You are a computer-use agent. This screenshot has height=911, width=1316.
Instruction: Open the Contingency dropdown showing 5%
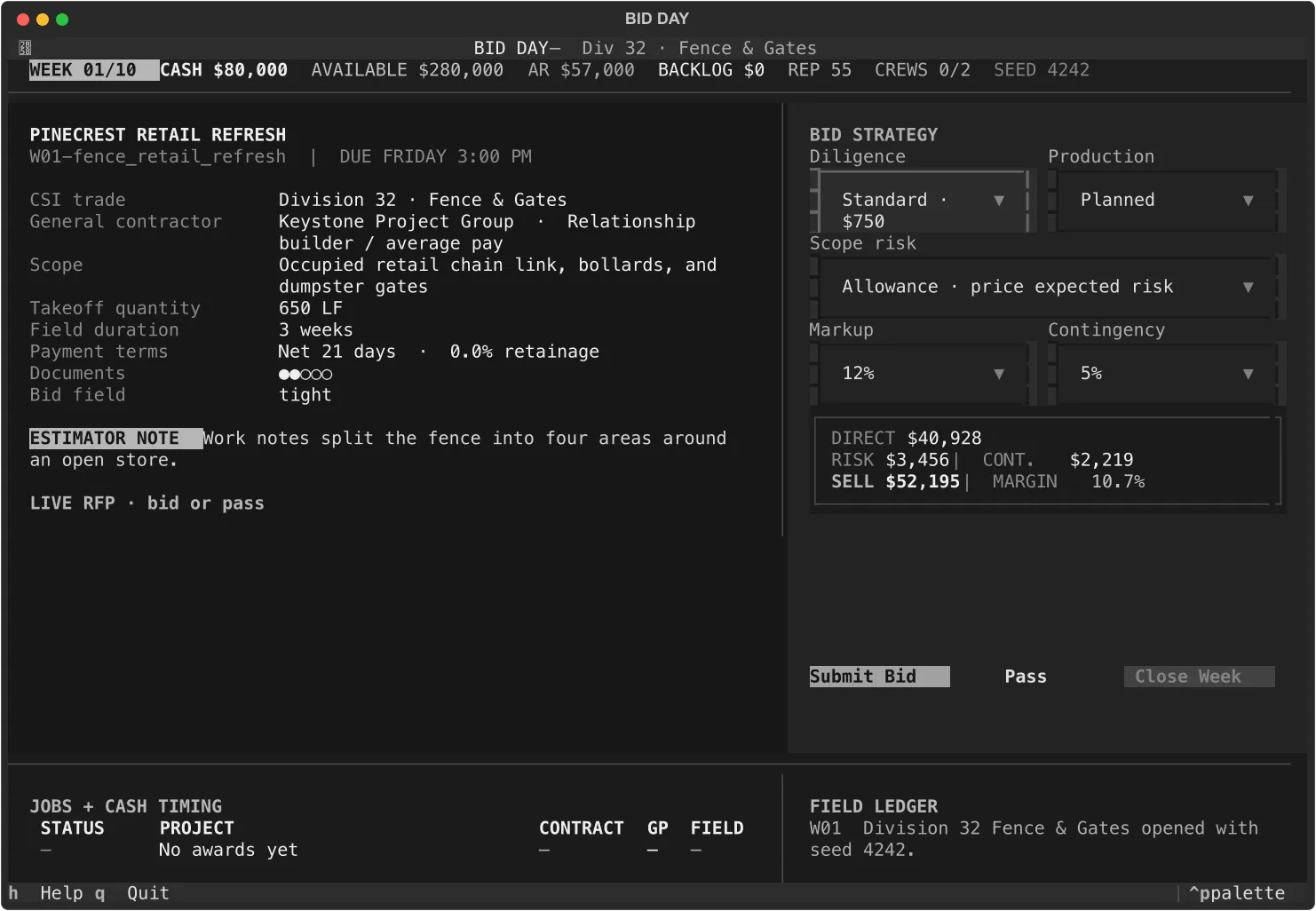[x=1166, y=374]
